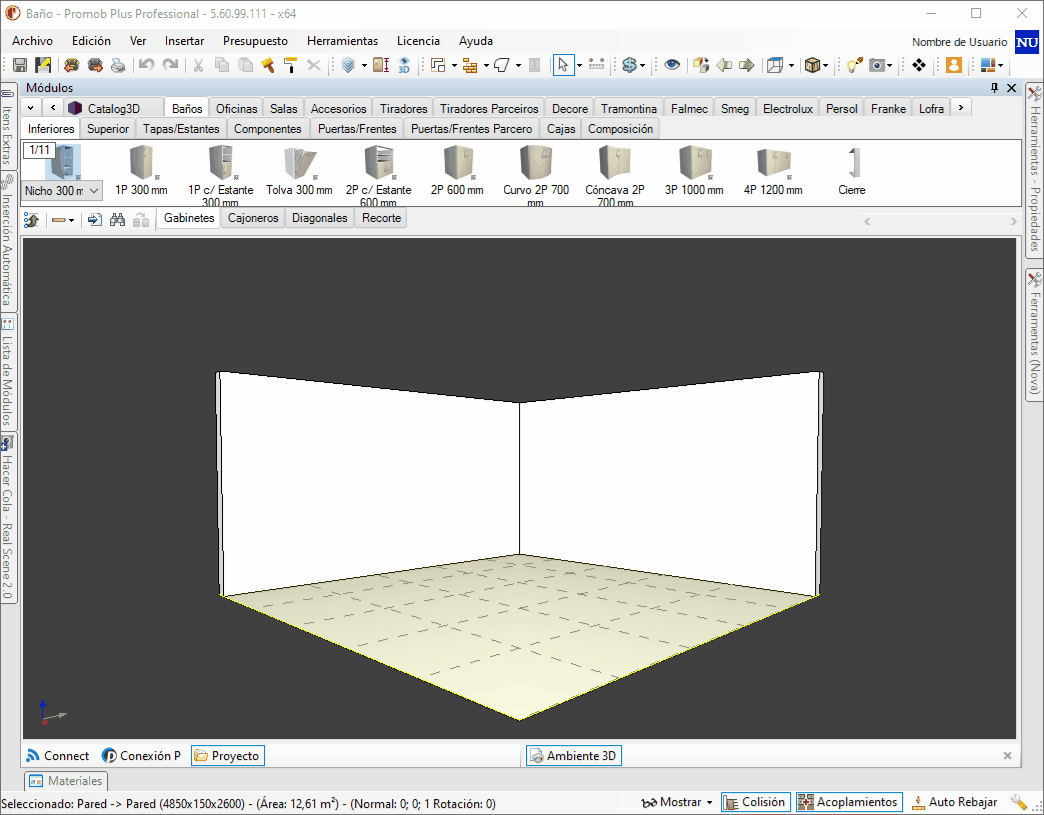The height and width of the screenshot is (815, 1044).
Task: Select the Superior modules tab
Action: pos(108,129)
